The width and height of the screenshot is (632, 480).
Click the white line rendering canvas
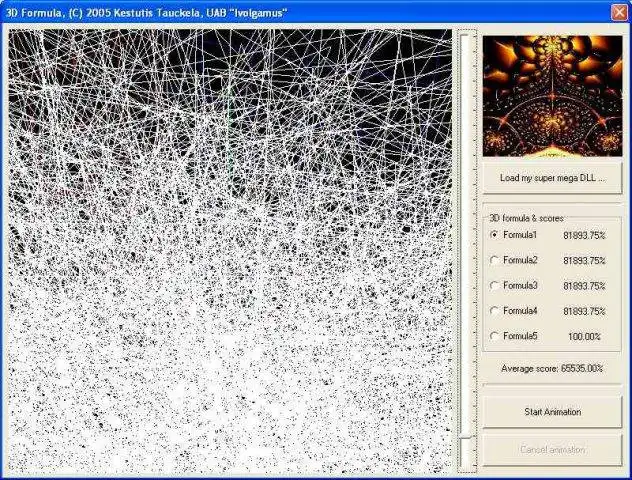(x=230, y=252)
